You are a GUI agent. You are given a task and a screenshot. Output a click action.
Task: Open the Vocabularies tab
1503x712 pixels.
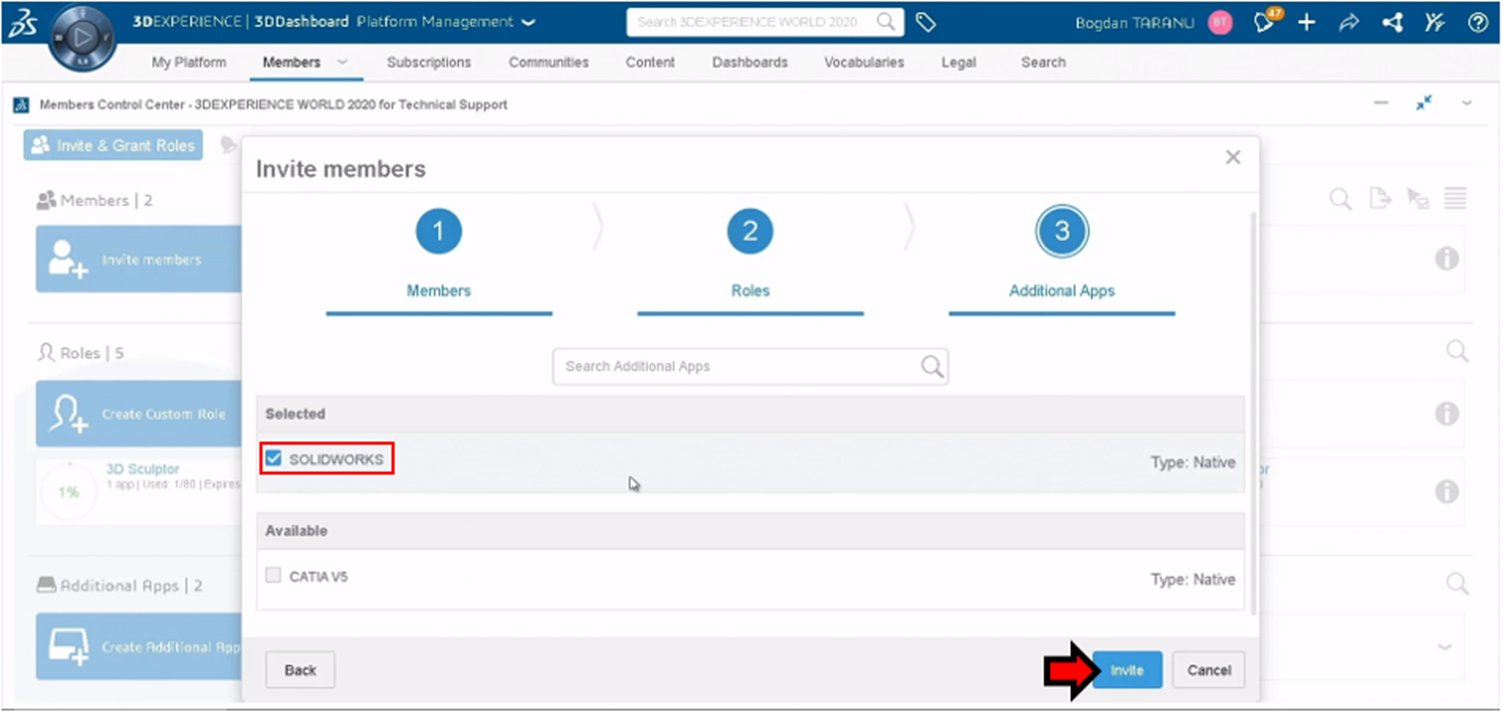(x=864, y=62)
